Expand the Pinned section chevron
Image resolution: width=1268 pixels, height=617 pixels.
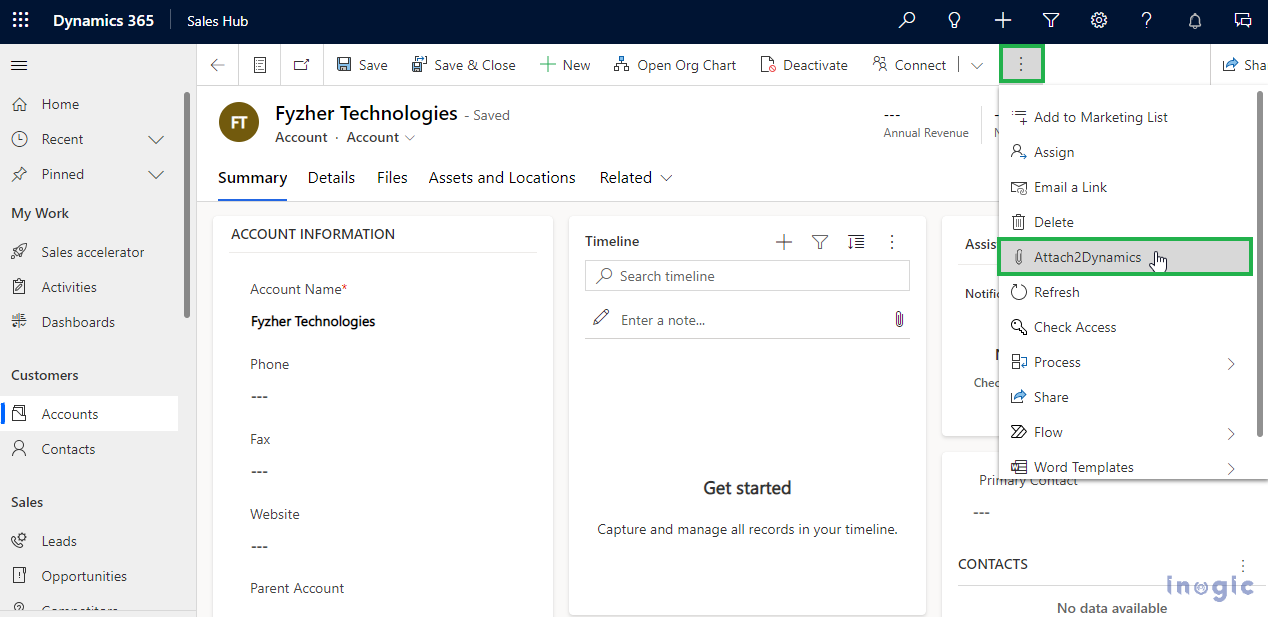click(156, 174)
